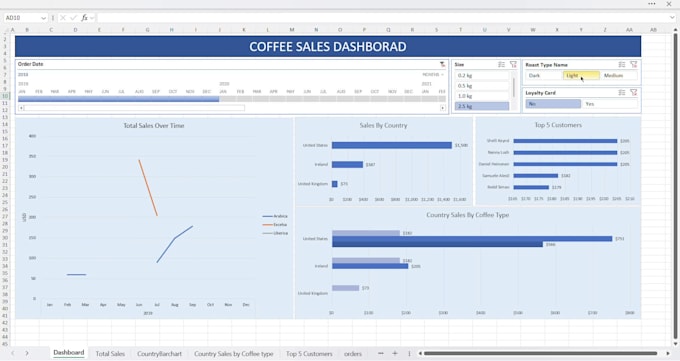The height and width of the screenshot is (361, 680).
Task: Click the Cancel X icon in formula bar
Action: (x=63, y=18)
